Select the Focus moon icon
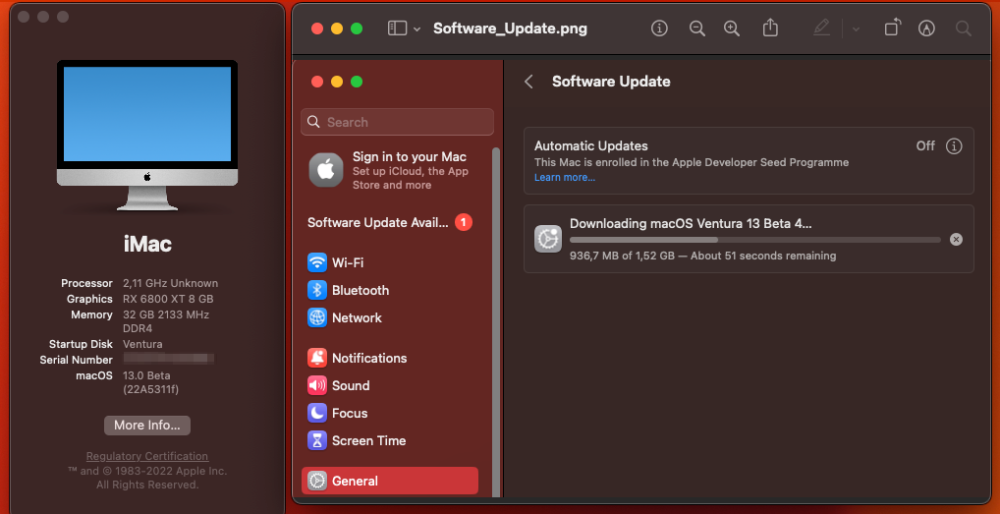Image resolution: width=1000 pixels, height=514 pixels. point(317,413)
